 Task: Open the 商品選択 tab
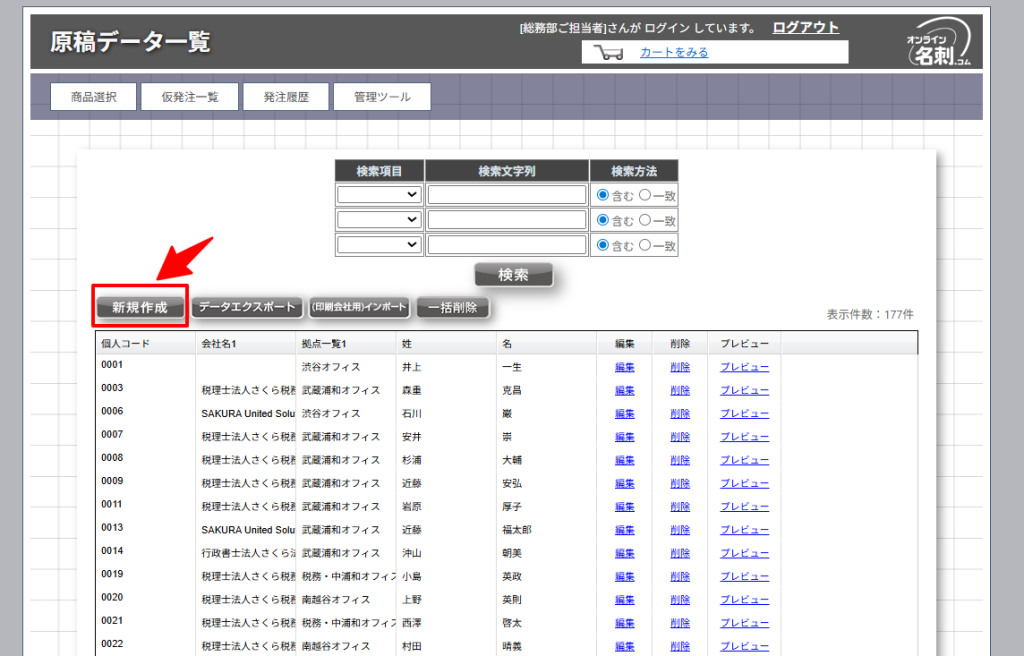click(94, 97)
